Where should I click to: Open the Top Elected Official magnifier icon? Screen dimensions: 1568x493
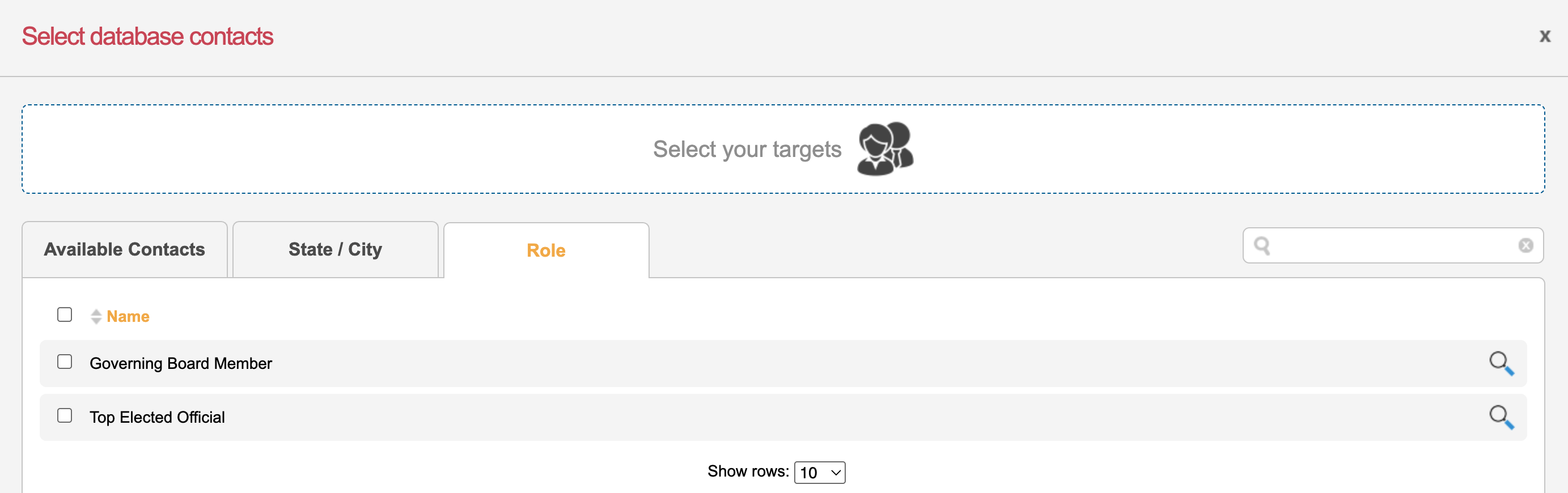pyautogui.click(x=1501, y=418)
